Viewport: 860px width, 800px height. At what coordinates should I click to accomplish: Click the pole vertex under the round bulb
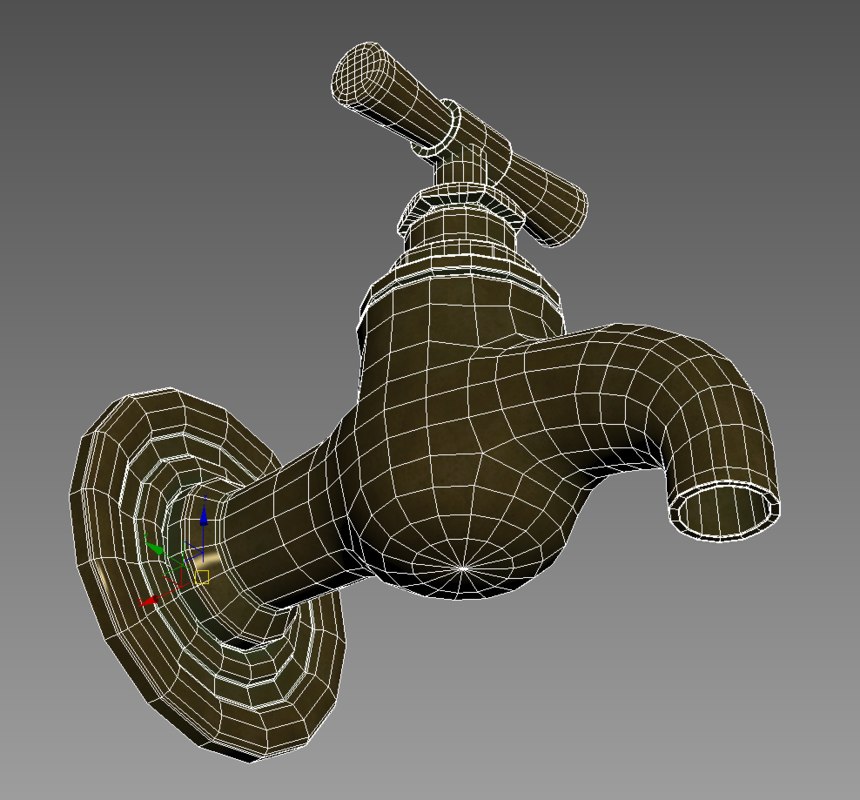pos(463,568)
